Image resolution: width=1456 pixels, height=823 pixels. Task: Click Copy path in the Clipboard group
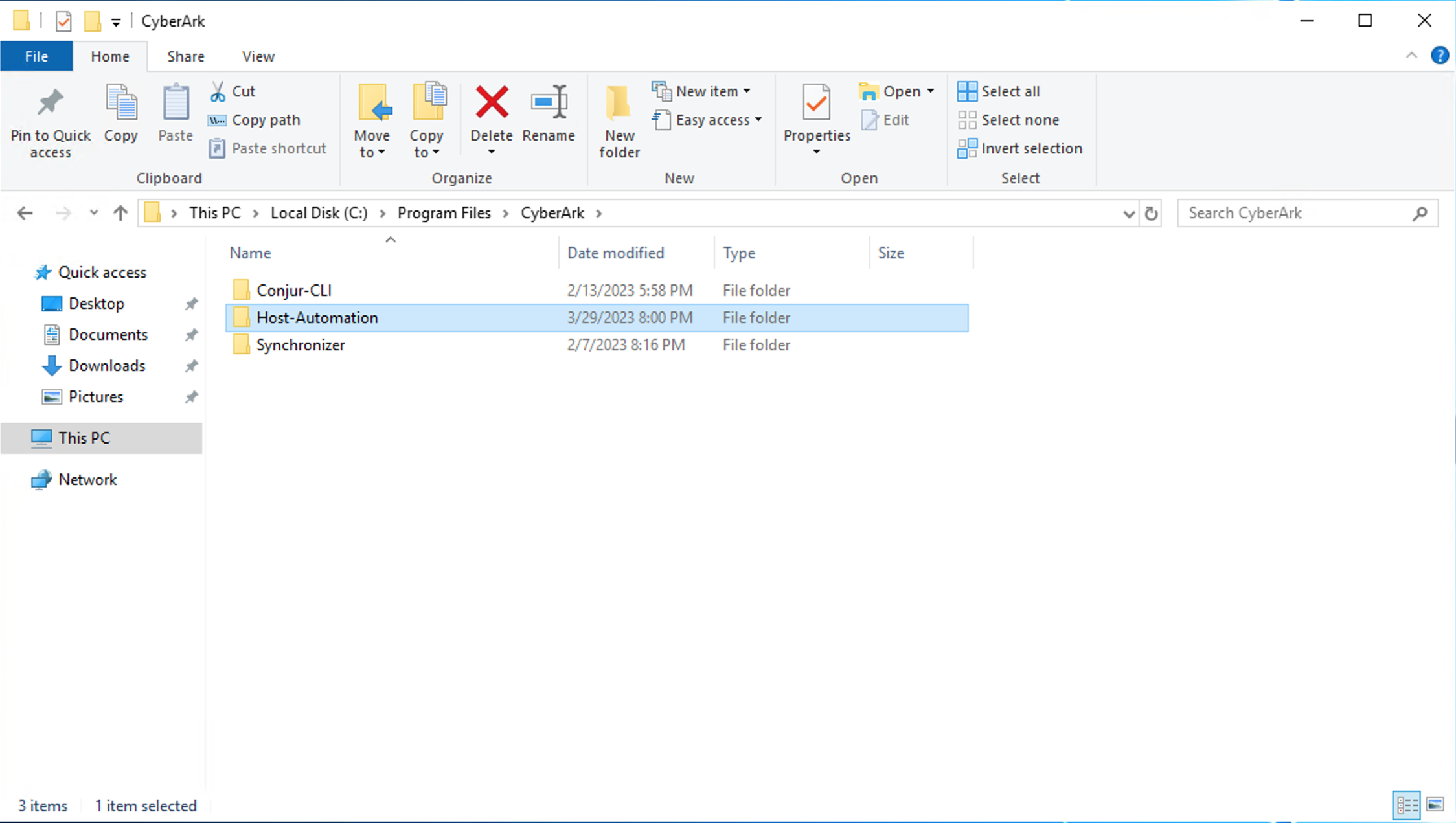[255, 120]
